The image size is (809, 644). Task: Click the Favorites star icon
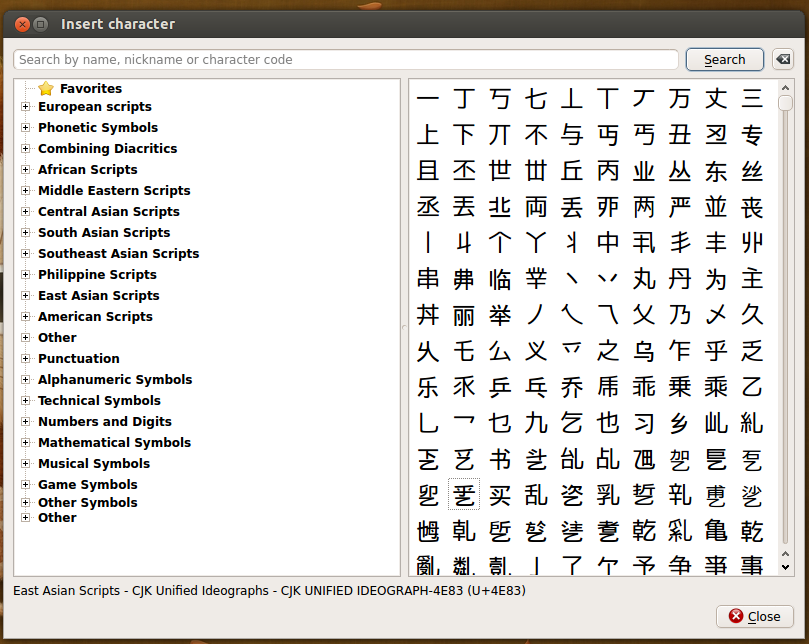(x=45, y=89)
